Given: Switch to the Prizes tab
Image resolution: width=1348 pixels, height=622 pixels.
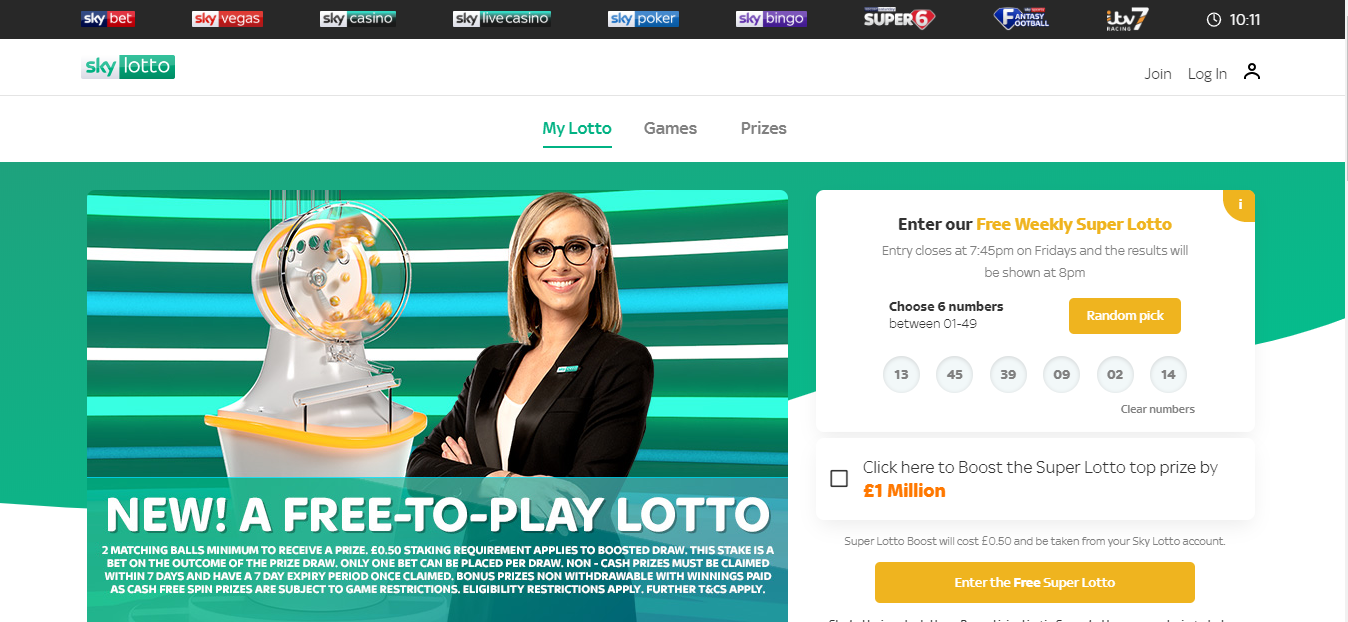Looking at the screenshot, I should pyautogui.click(x=764, y=128).
